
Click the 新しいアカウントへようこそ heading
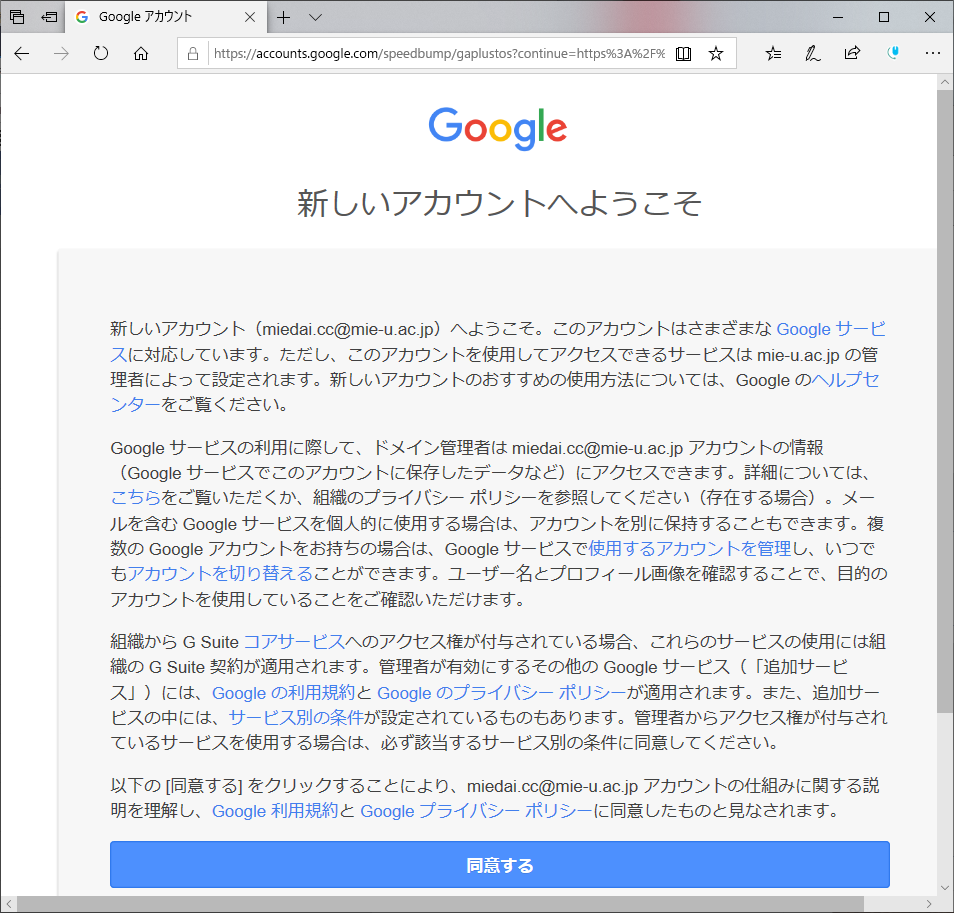tap(500, 203)
